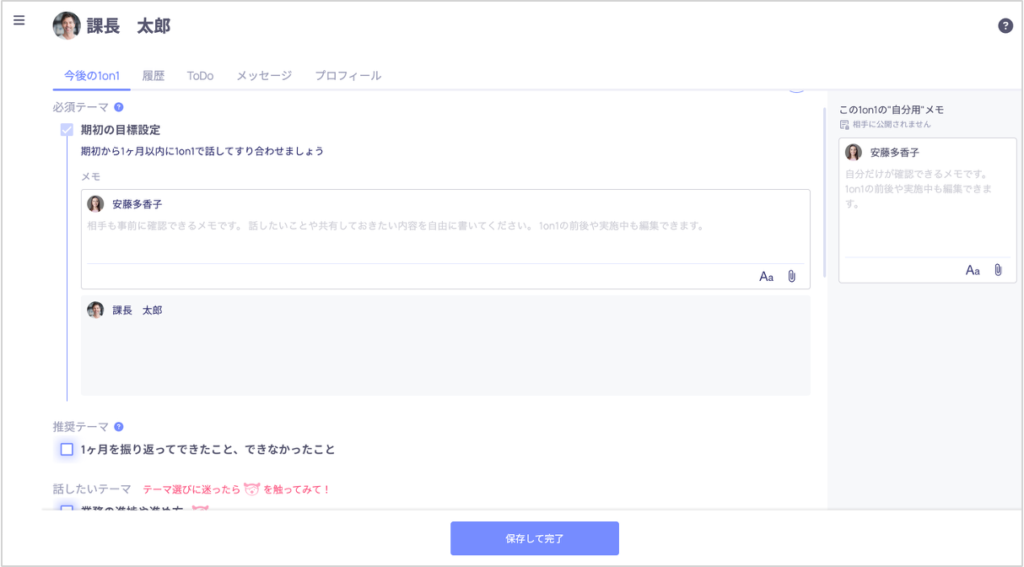Click 課長 太郎's profile avatar in header
This screenshot has width=1024, height=567.
(66, 26)
